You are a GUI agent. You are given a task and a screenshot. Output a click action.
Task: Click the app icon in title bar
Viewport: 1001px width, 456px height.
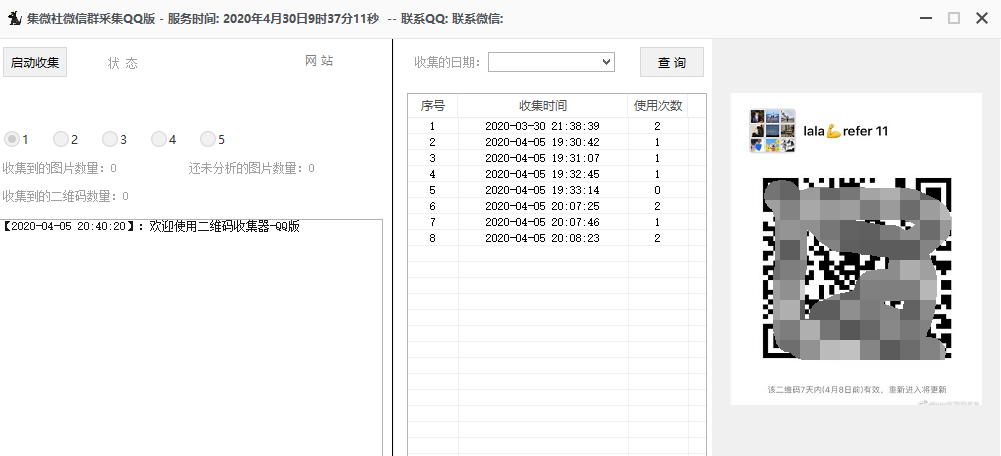tap(15, 18)
